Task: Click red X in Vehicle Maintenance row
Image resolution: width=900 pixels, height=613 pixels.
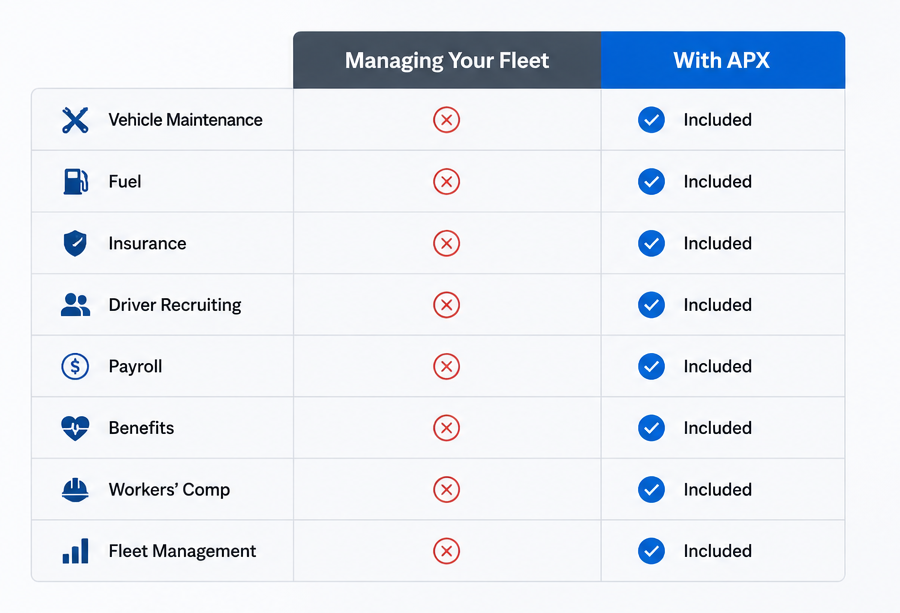Action: [447, 120]
